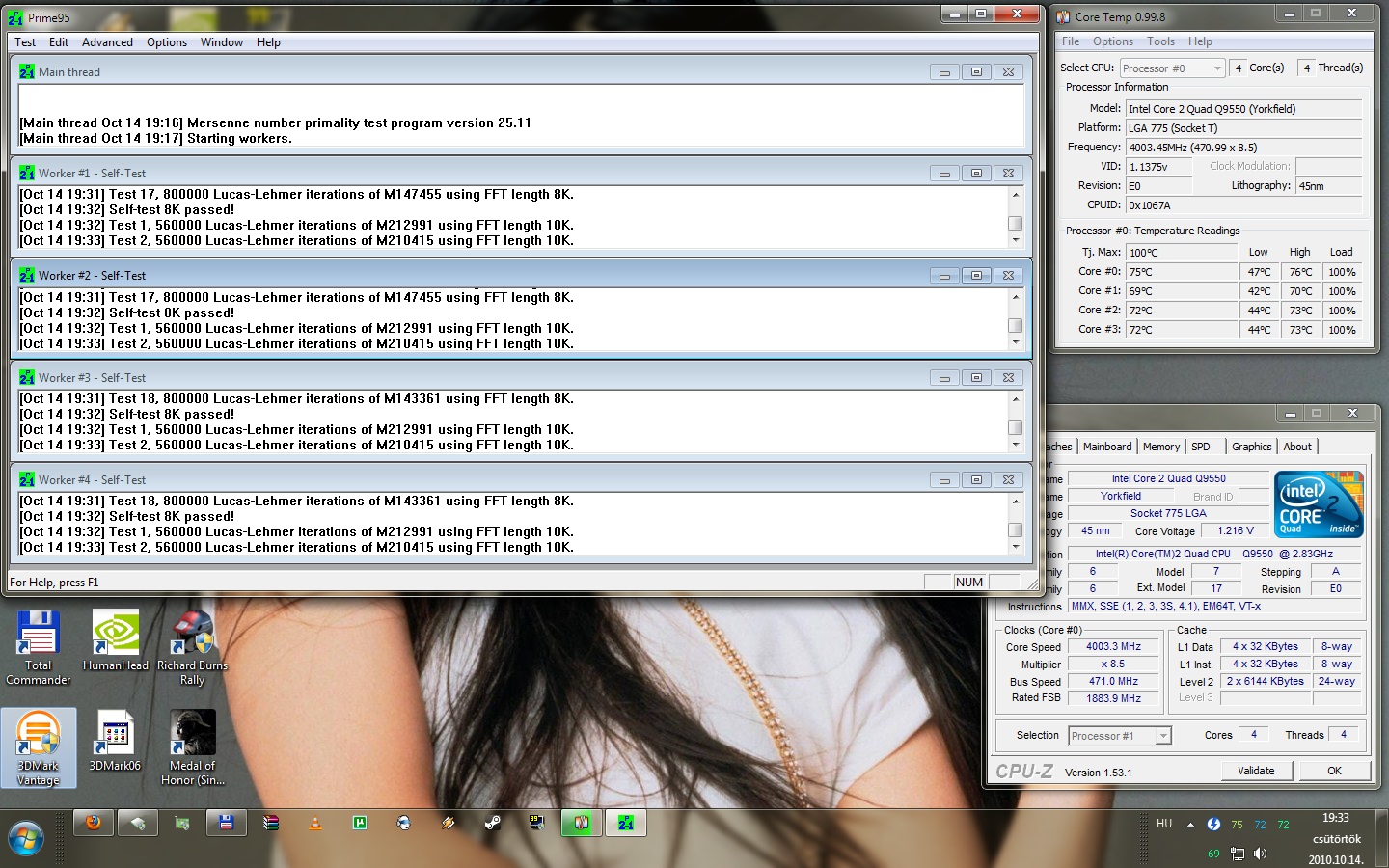Click the 75 temperature tray icon
Image resolution: width=1389 pixels, height=868 pixels.
(1237, 825)
